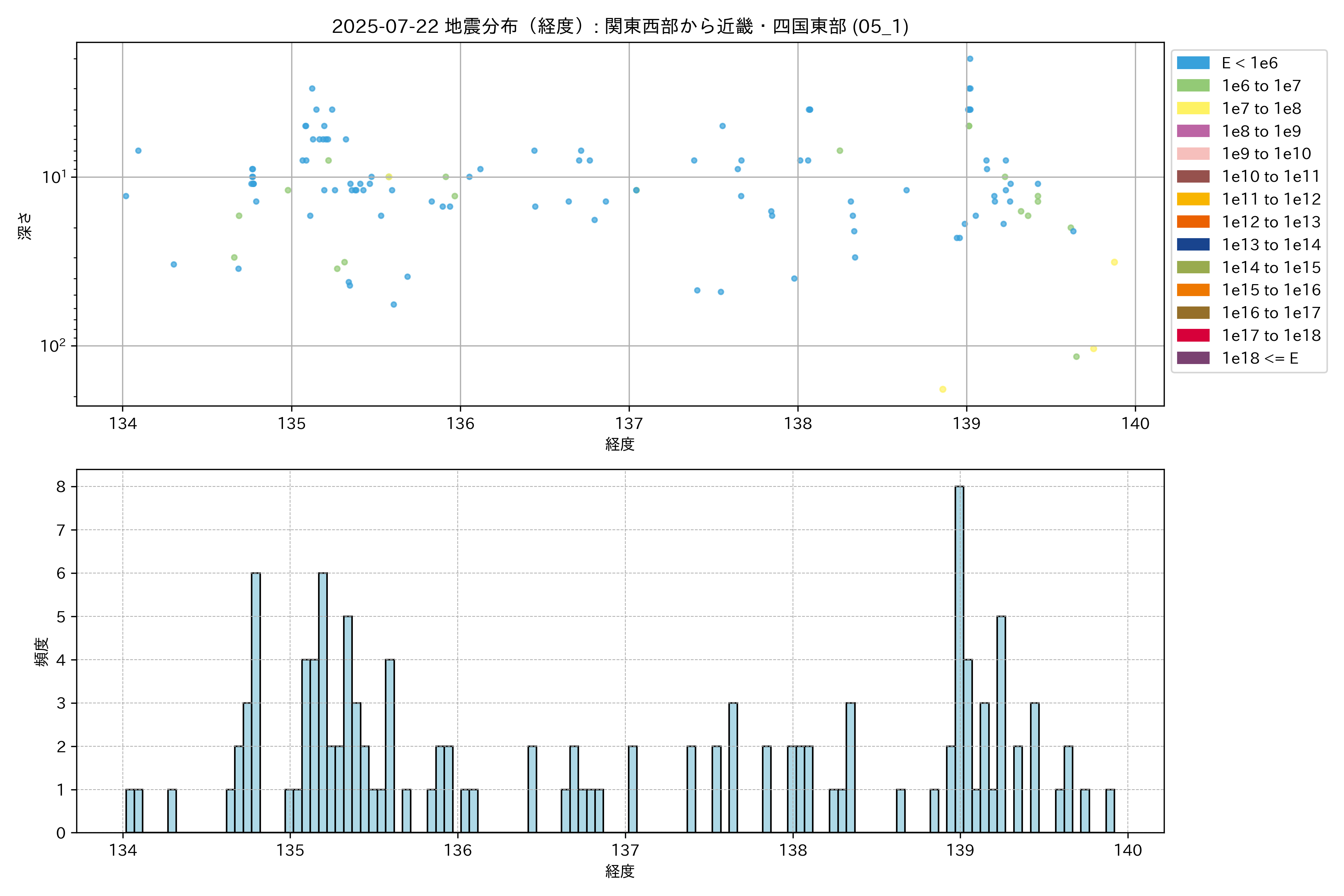Screen dimensions: 1344x896
Task: Click the yellow scatter point at the scatter bottom
Action: (x=943, y=389)
